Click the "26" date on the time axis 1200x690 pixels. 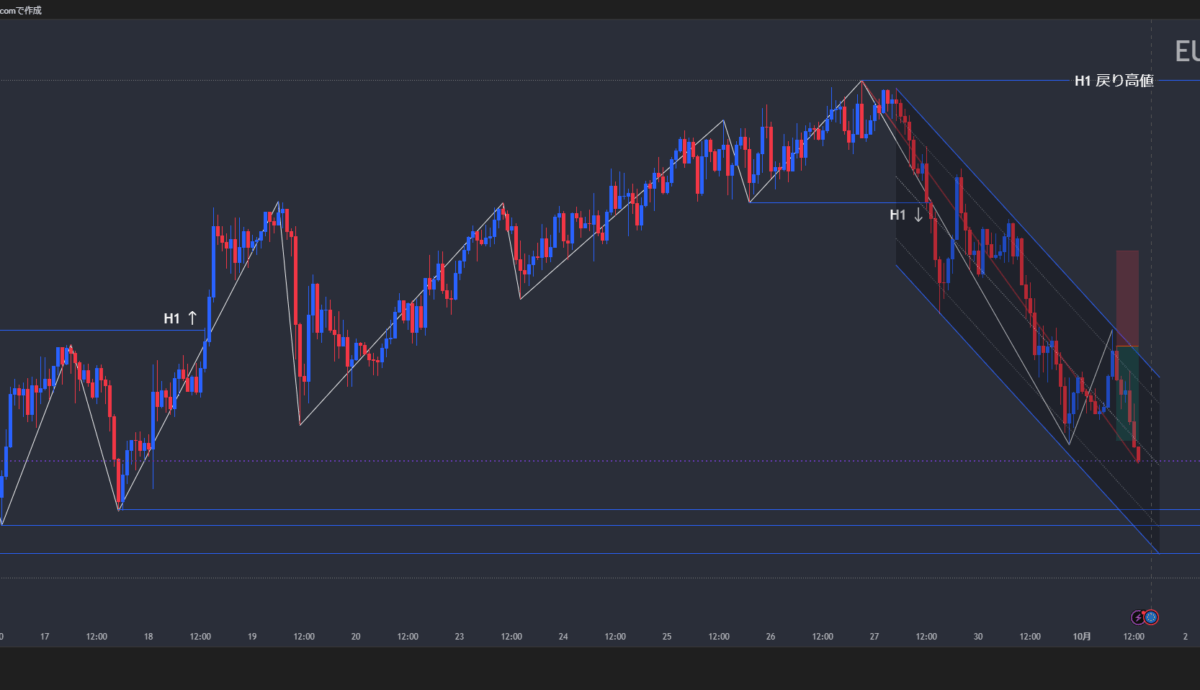tap(770, 636)
